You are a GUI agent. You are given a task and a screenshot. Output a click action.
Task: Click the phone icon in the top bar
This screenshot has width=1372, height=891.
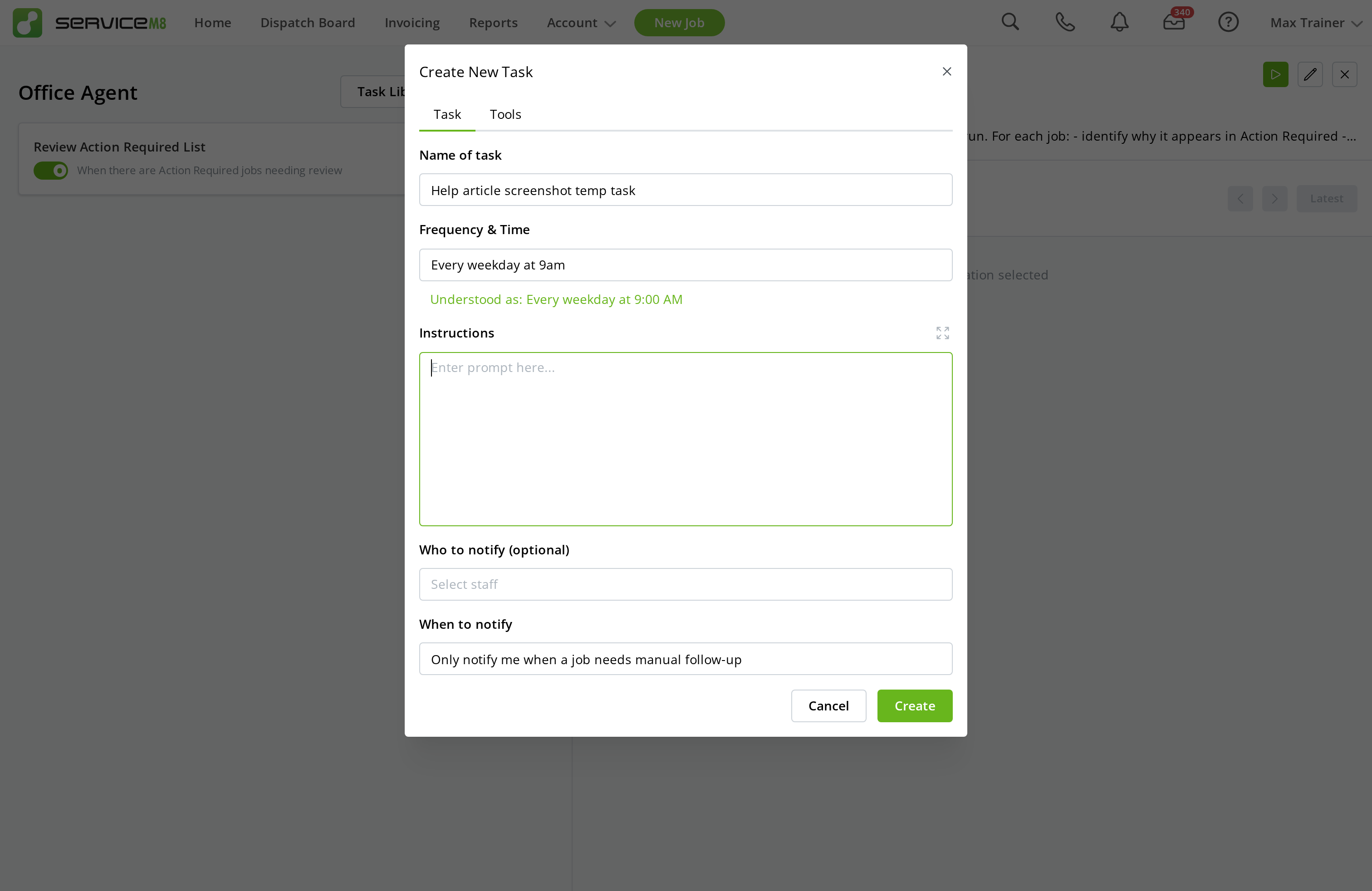click(x=1064, y=23)
